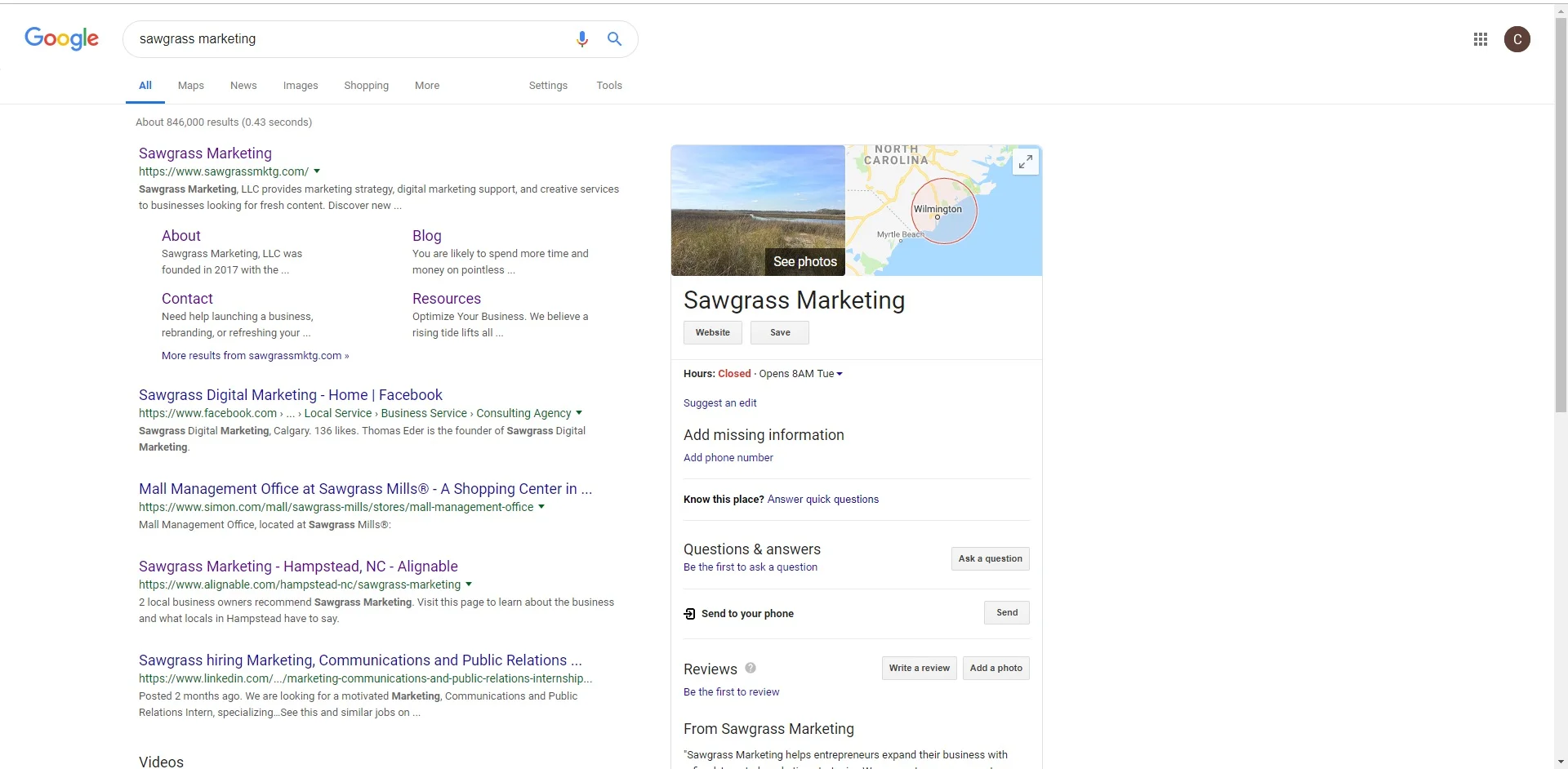Click the Reviews help question mark icon
This screenshot has height=769, width=1568.
pyautogui.click(x=751, y=668)
